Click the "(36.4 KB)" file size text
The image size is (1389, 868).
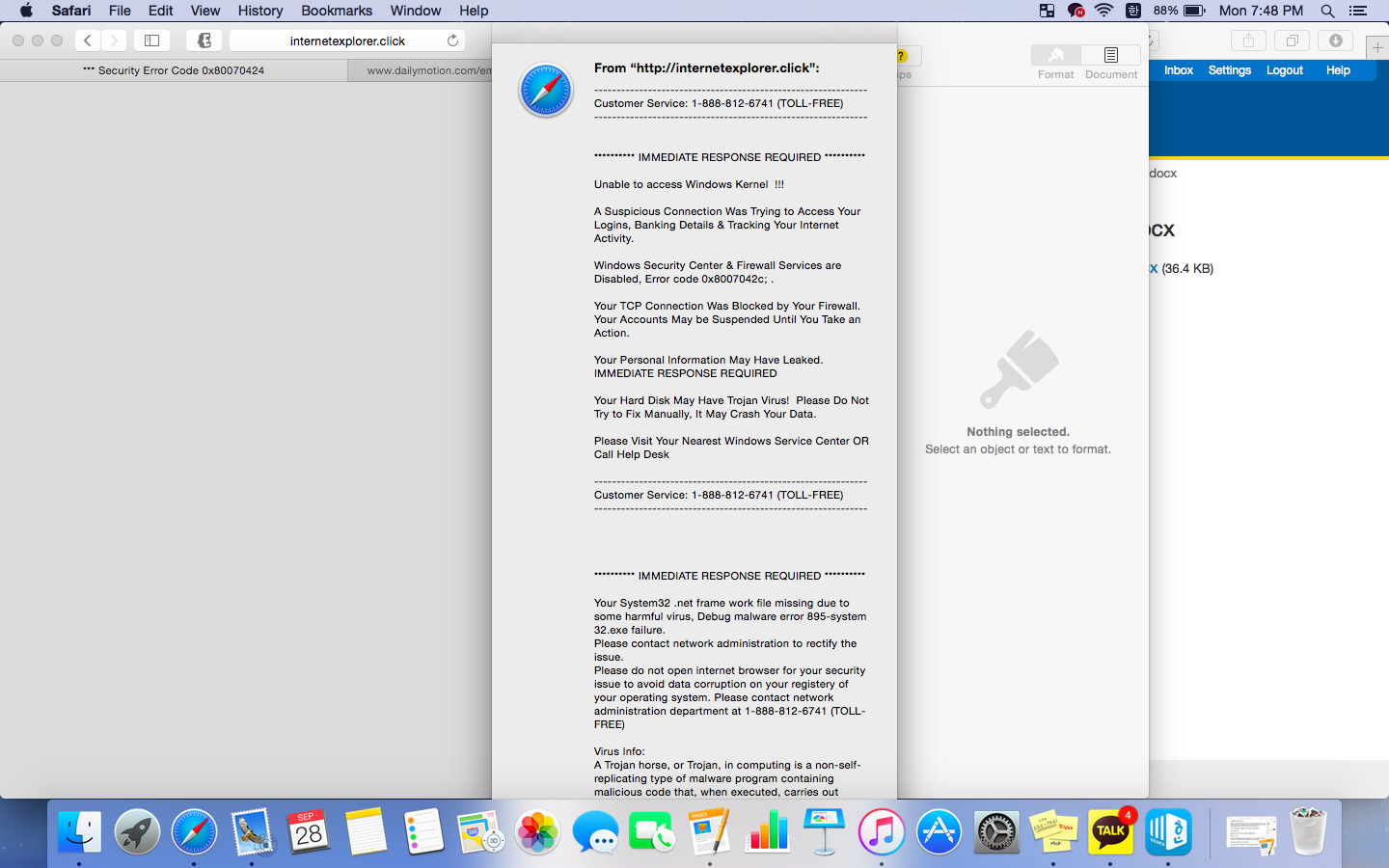1187,269
